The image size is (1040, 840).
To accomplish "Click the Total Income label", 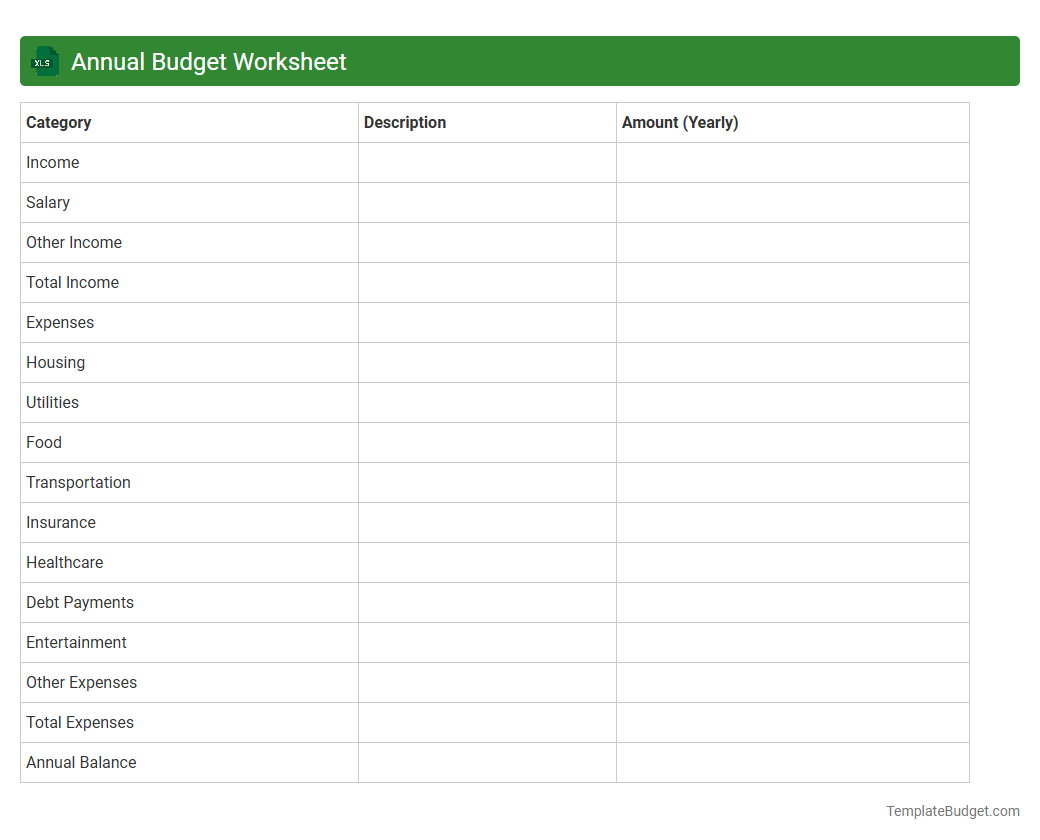I will point(72,282).
